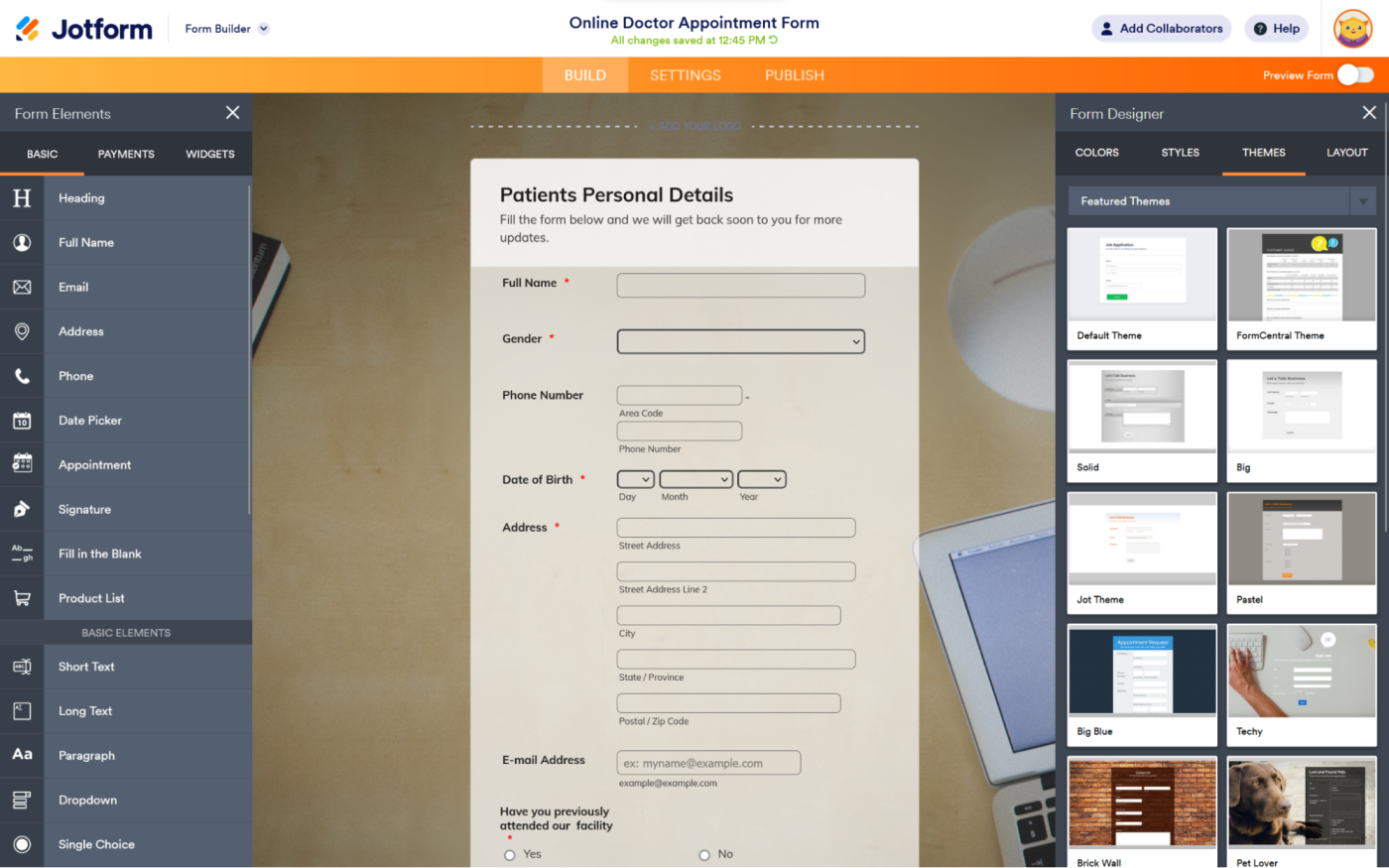Click the Help button
Image resolution: width=1389 pixels, height=868 pixels.
(1276, 29)
